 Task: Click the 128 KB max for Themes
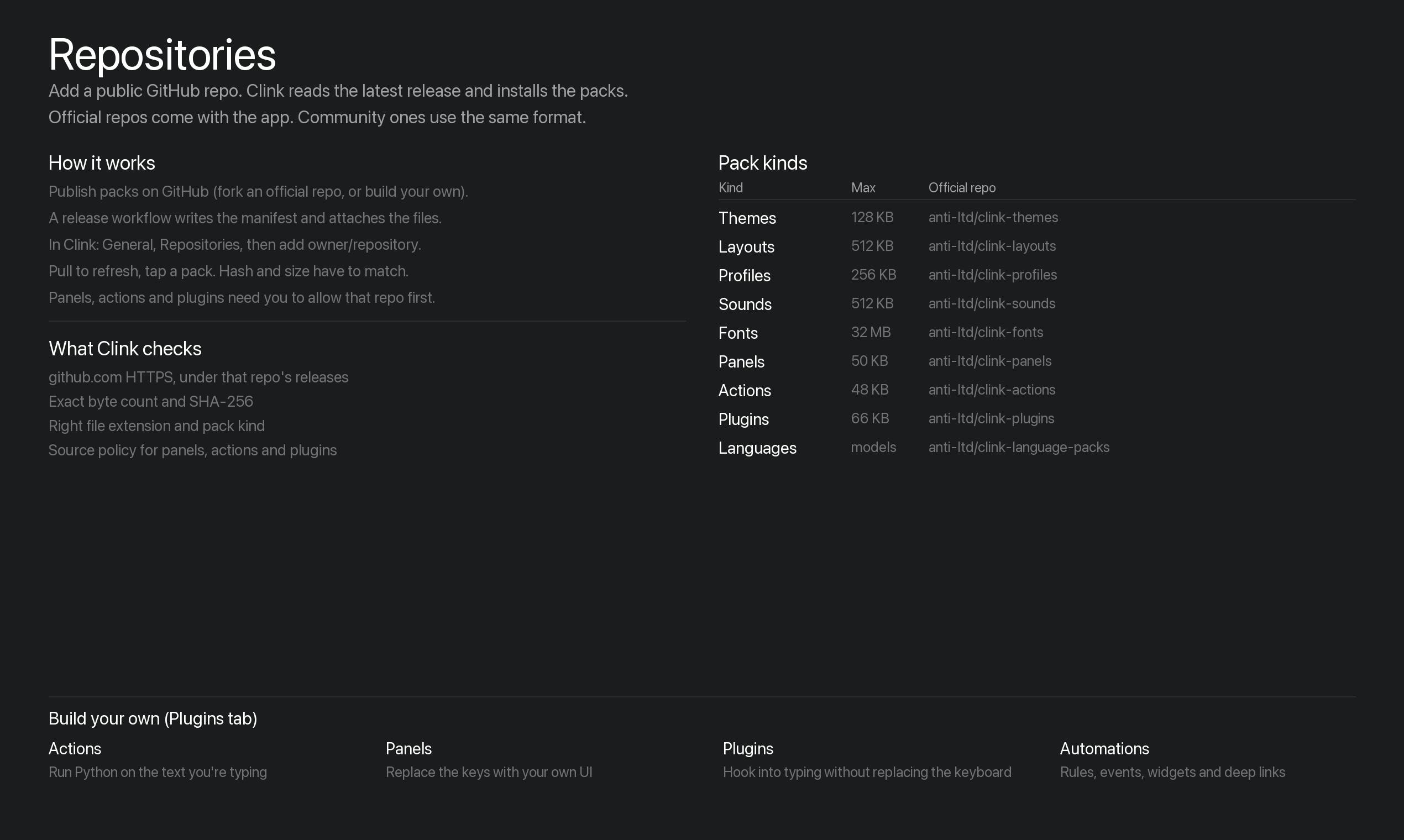872,217
